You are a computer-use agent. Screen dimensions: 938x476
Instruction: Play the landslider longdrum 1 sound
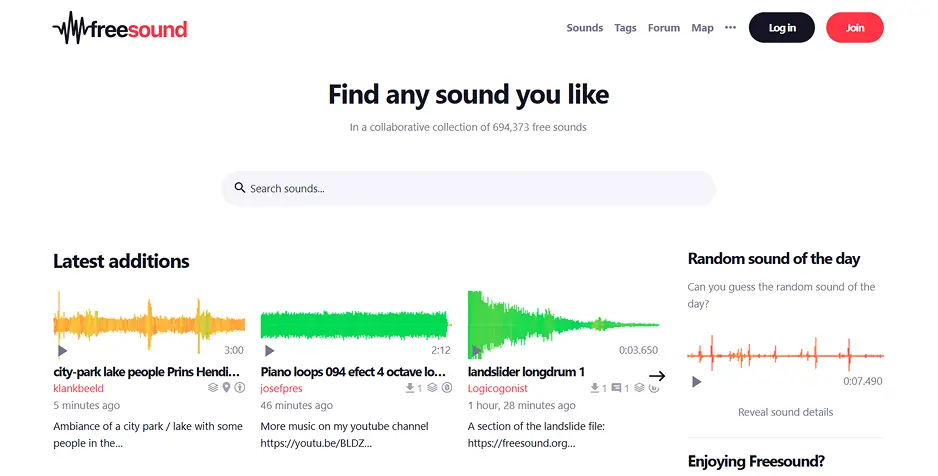coord(476,350)
